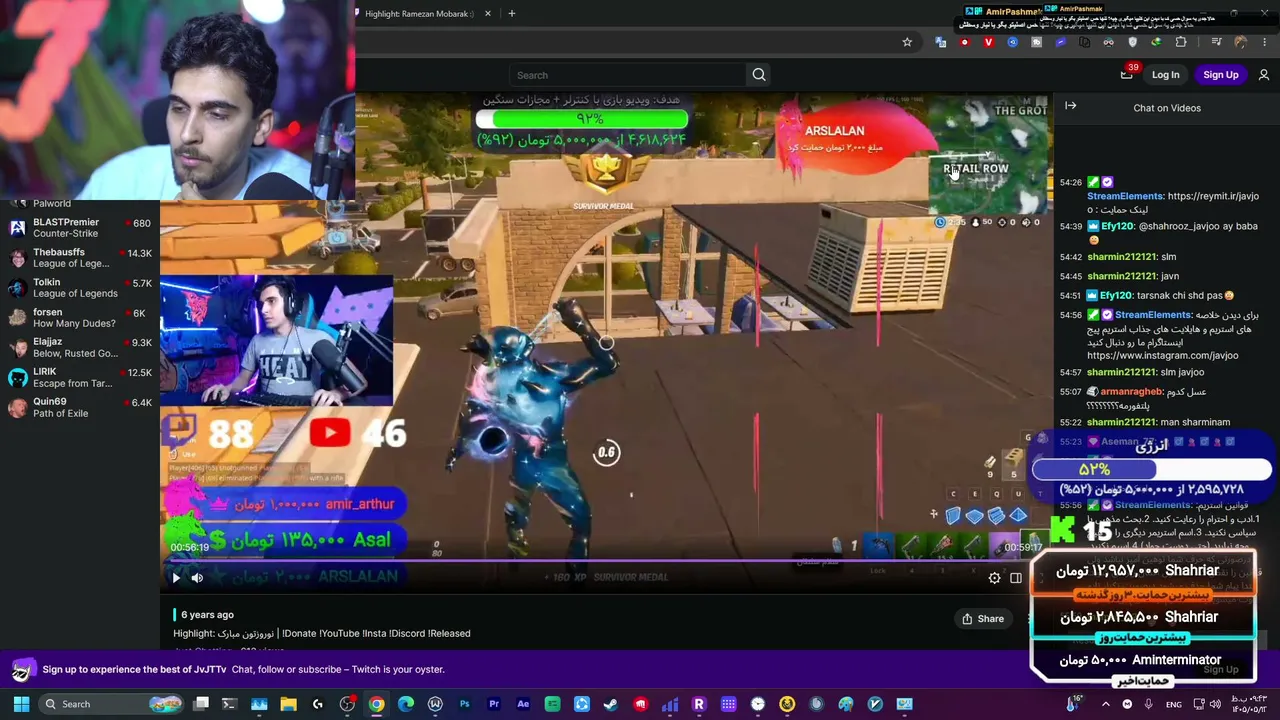Viewport: 1280px width, 720px height.
Task: Open the red V extension icon
Action: click(x=989, y=42)
